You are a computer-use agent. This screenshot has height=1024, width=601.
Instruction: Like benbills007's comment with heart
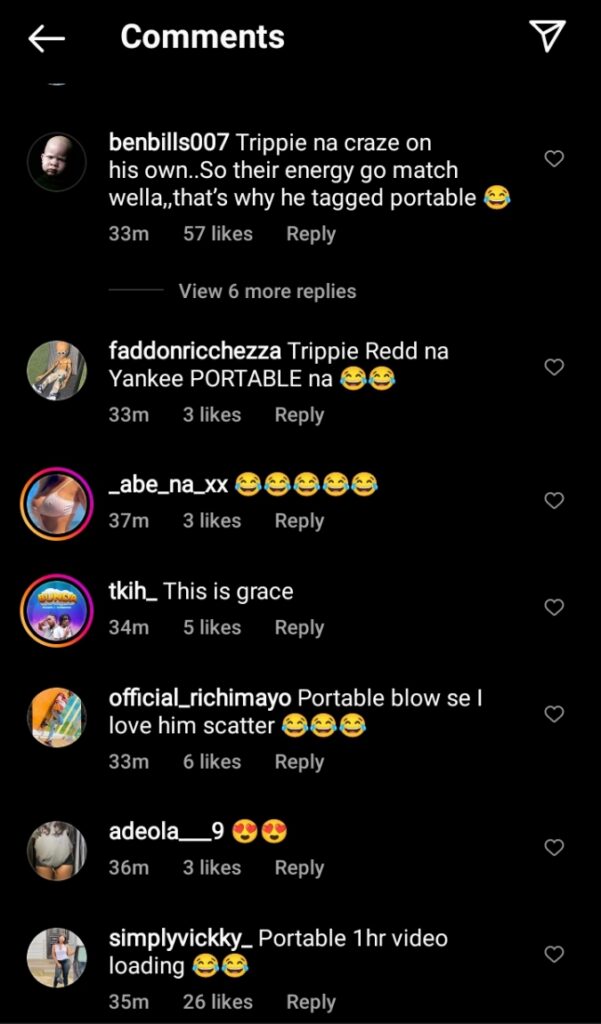[553, 158]
